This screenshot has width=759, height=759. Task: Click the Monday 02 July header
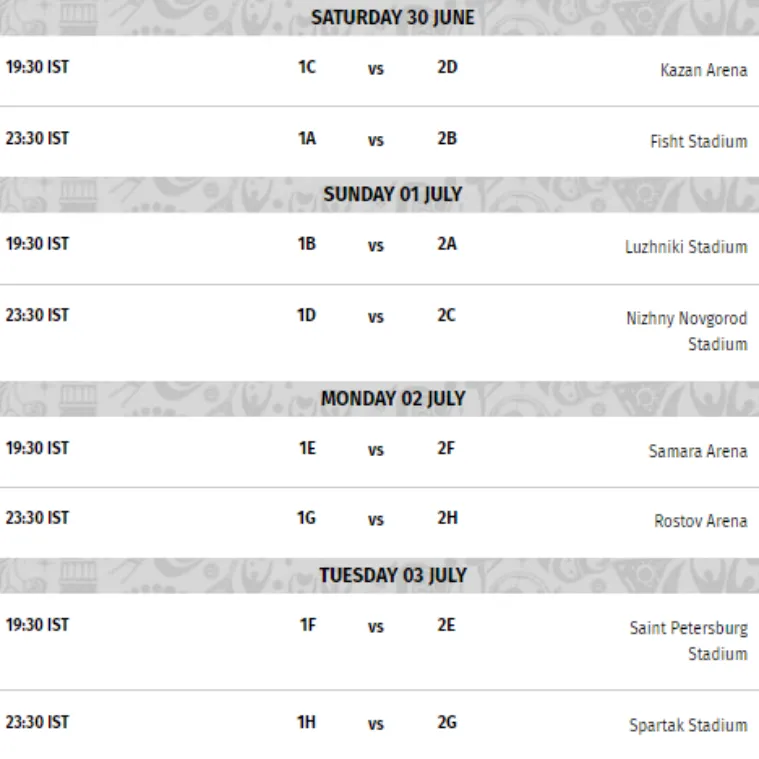tap(393, 399)
